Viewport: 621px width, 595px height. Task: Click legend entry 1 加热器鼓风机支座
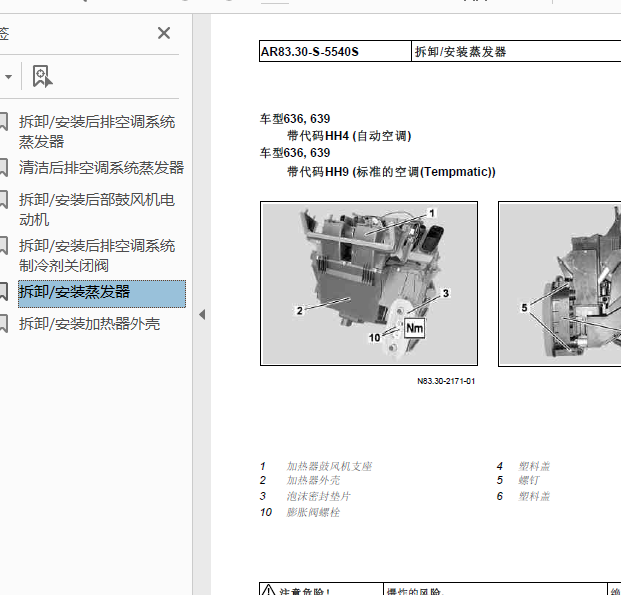(x=316, y=466)
